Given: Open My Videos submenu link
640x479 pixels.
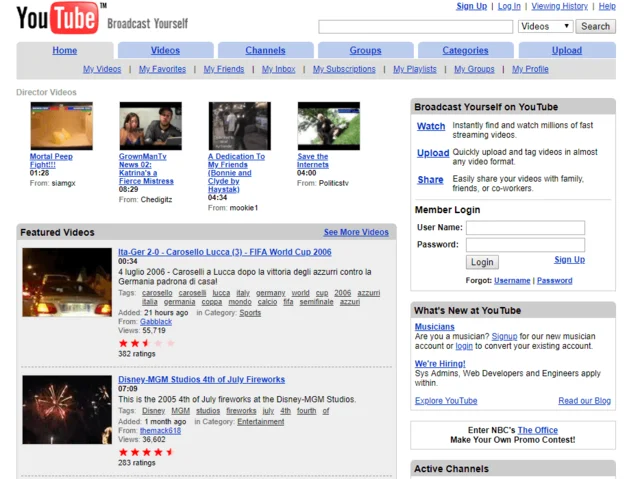Looking at the screenshot, I should (x=102, y=69).
